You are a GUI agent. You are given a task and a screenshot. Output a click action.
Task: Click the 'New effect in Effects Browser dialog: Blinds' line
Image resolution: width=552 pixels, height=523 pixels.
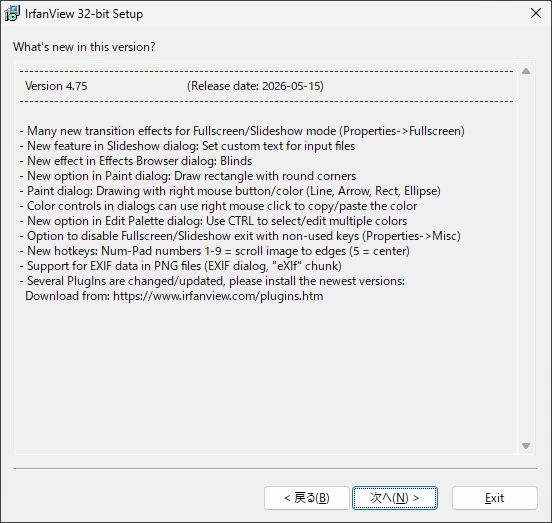coord(136,161)
